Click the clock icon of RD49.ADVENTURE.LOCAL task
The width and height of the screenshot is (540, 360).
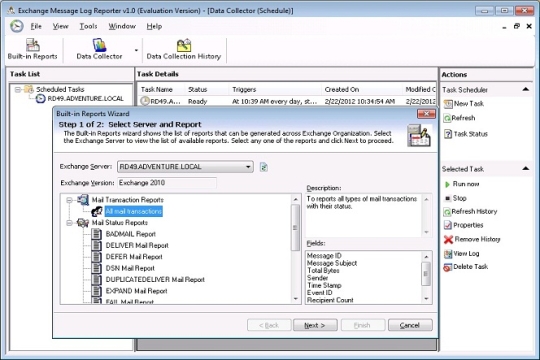coord(41,99)
